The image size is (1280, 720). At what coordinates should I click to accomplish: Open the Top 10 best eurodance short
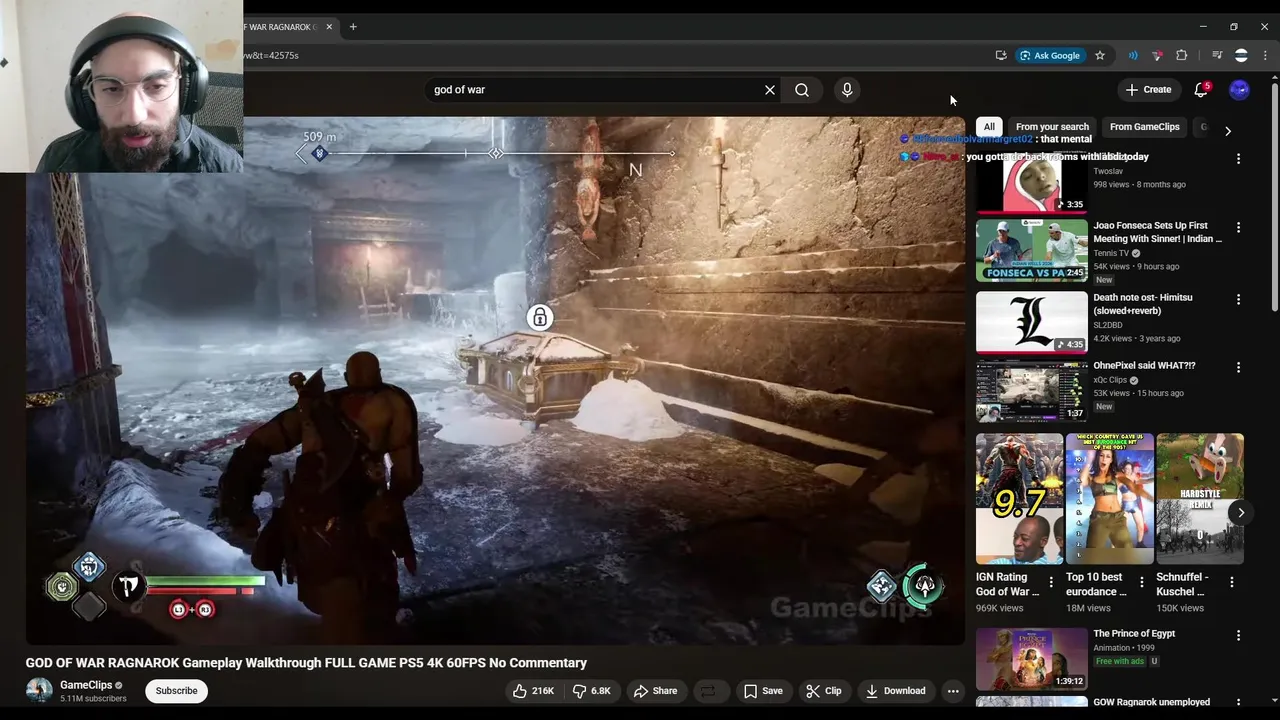pyautogui.click(x=1109, y=499)
